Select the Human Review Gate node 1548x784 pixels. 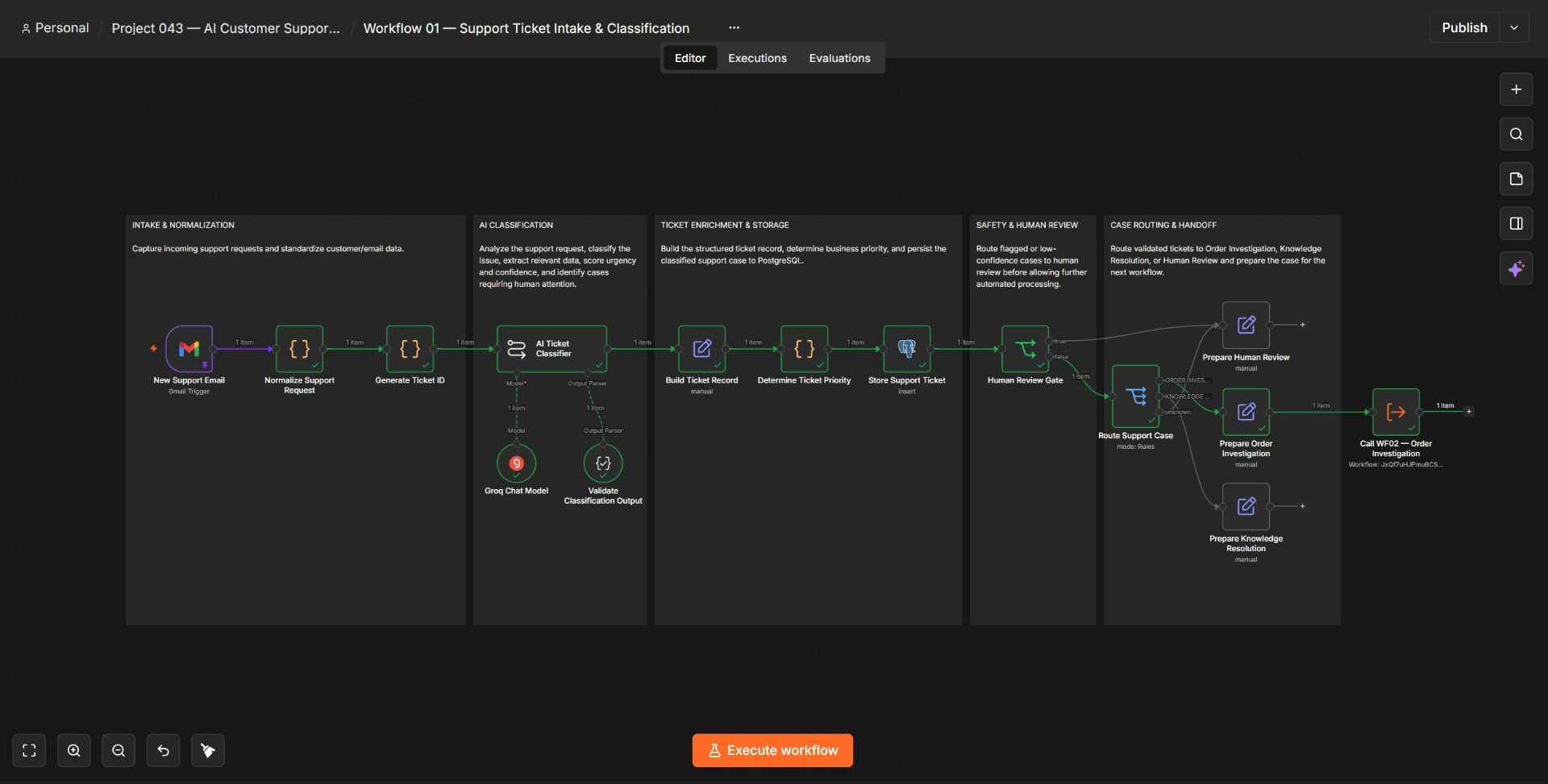point(1026,349)
